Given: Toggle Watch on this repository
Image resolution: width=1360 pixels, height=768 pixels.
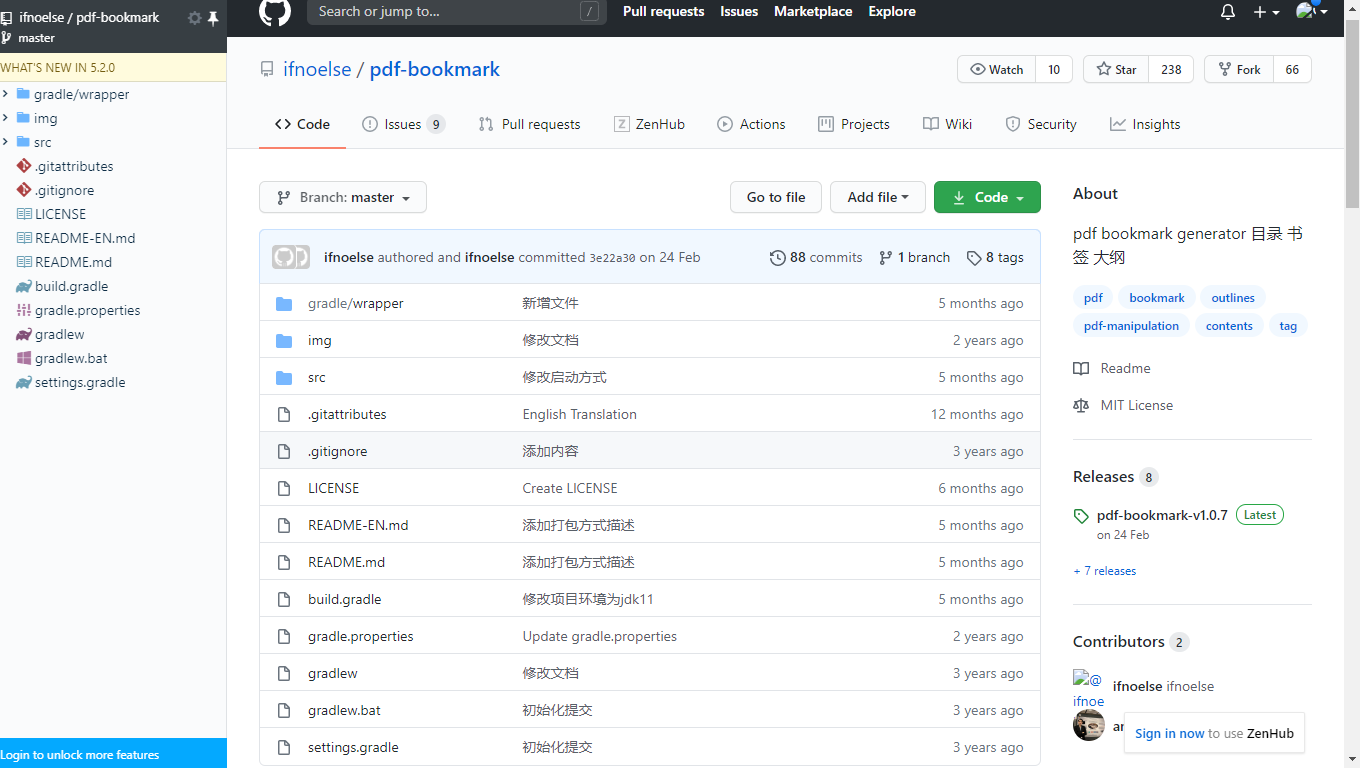Looking at the screenshot, I should pyautogui.click(x=996, y=70).
